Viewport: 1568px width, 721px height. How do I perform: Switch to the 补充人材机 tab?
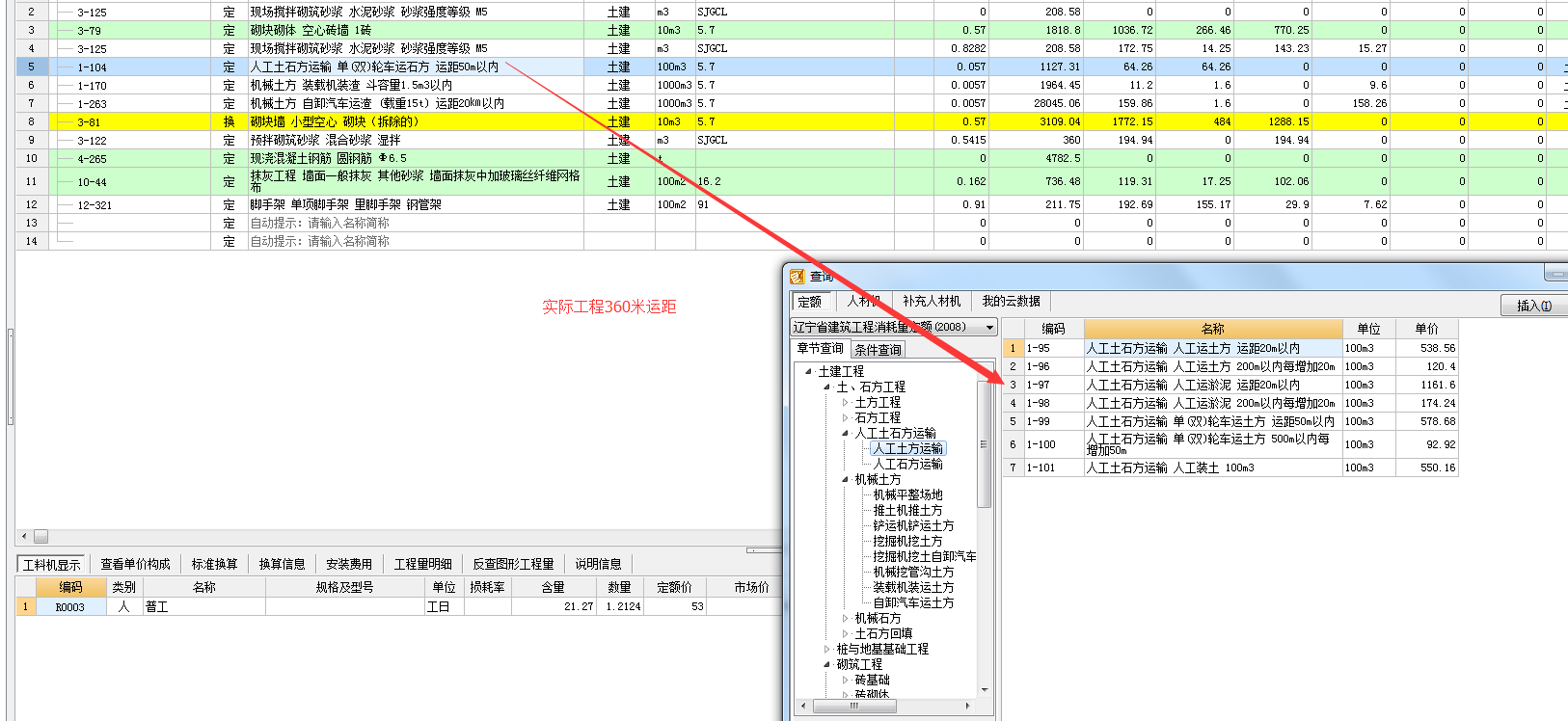[x=932, y=301]
